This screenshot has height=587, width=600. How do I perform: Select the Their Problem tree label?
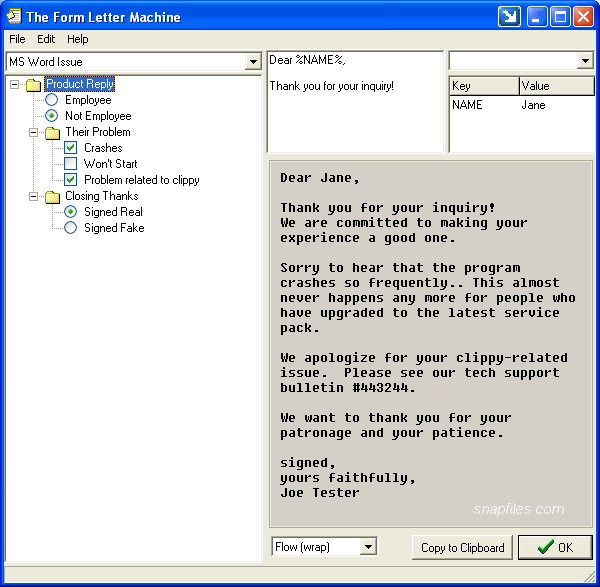(98, 132)
